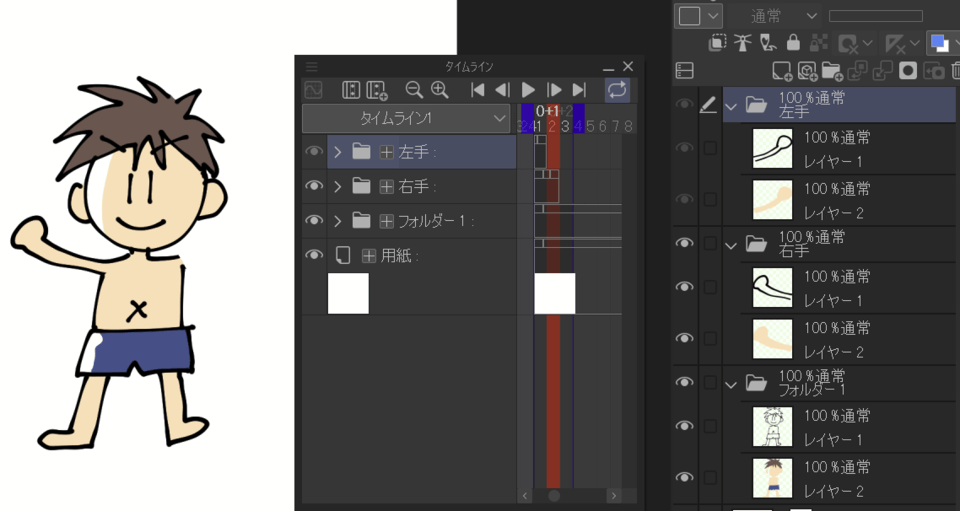Image resolution: width=960 pixels, height=511 pixels.
Task: Toggle loop playback in the timeline
Action: click(617, 90)
